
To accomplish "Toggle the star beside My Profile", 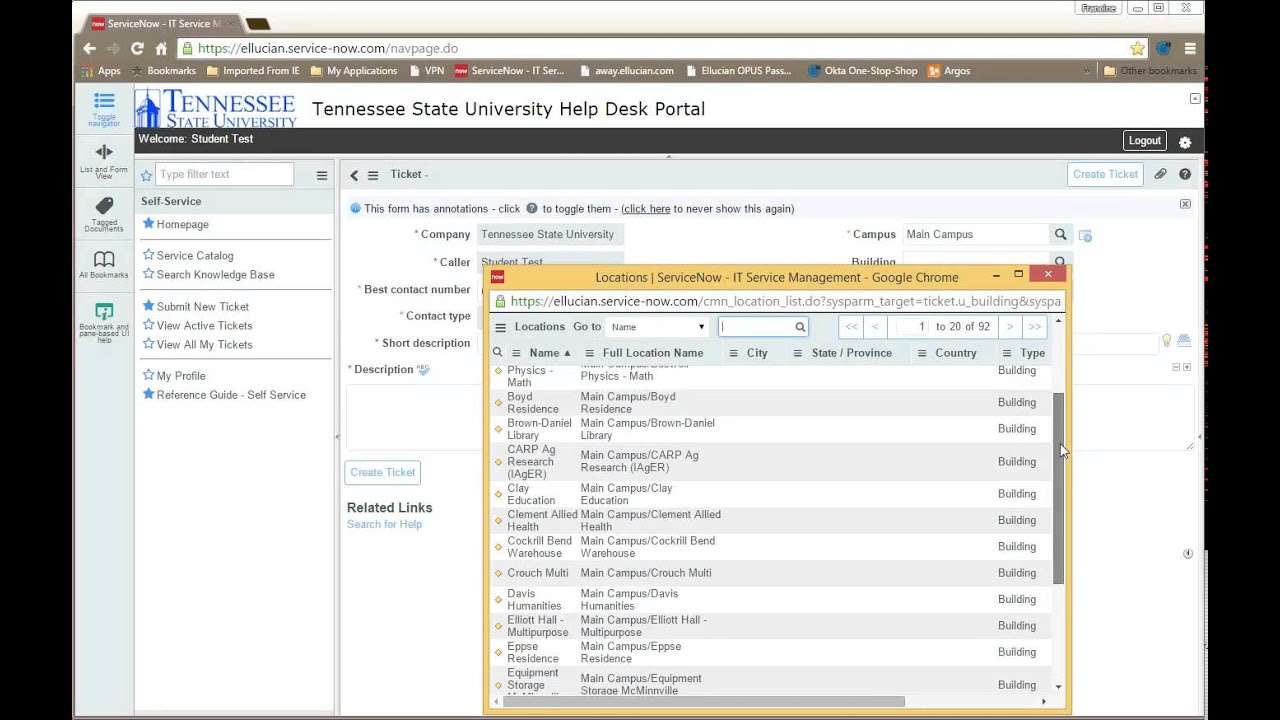I will coord(148,375).
